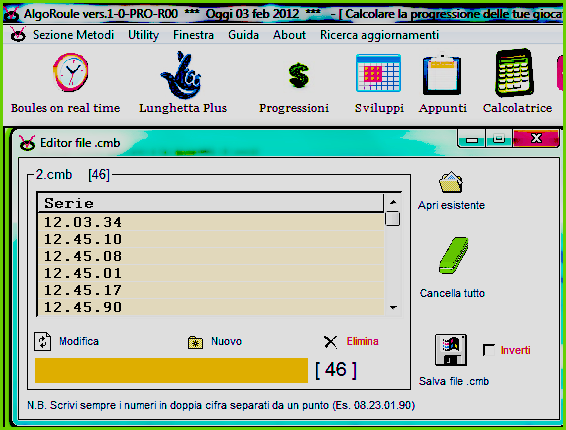Open the Utility menu
The height and width of the screenshot is (430, 566).
(x=144, y=35)
